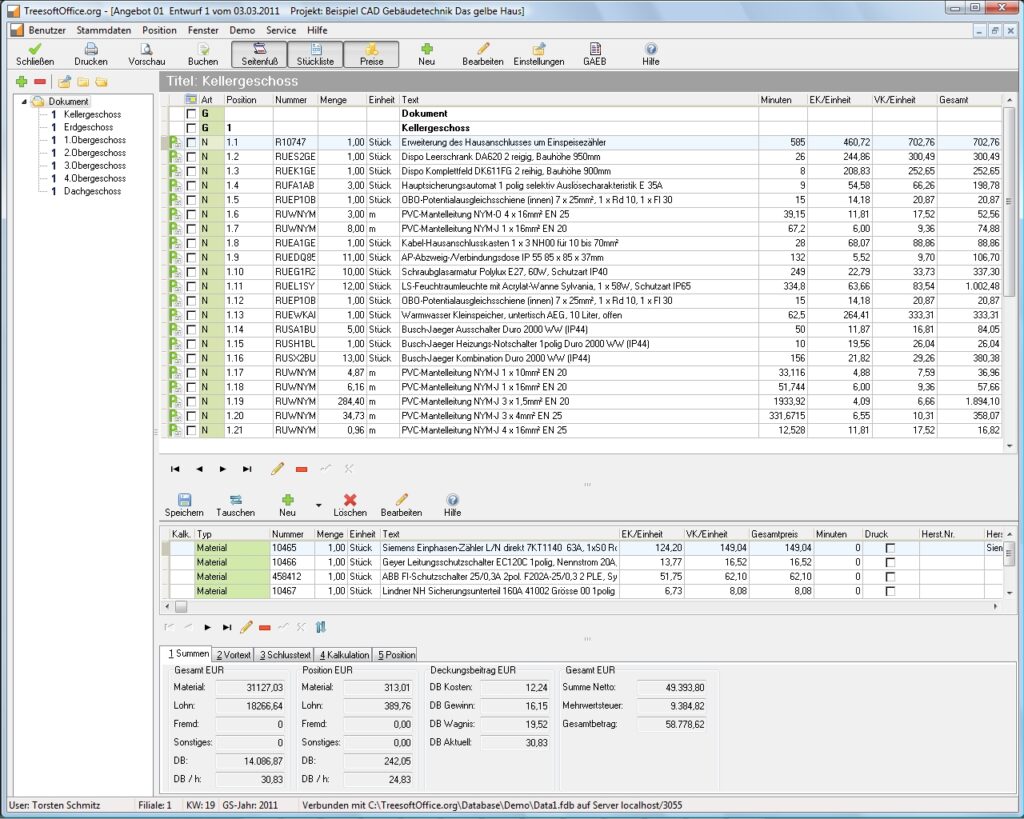This screenshot has height=819, width=1024.
Task: Open the GAEB export function
Action: tap(594, 53)
